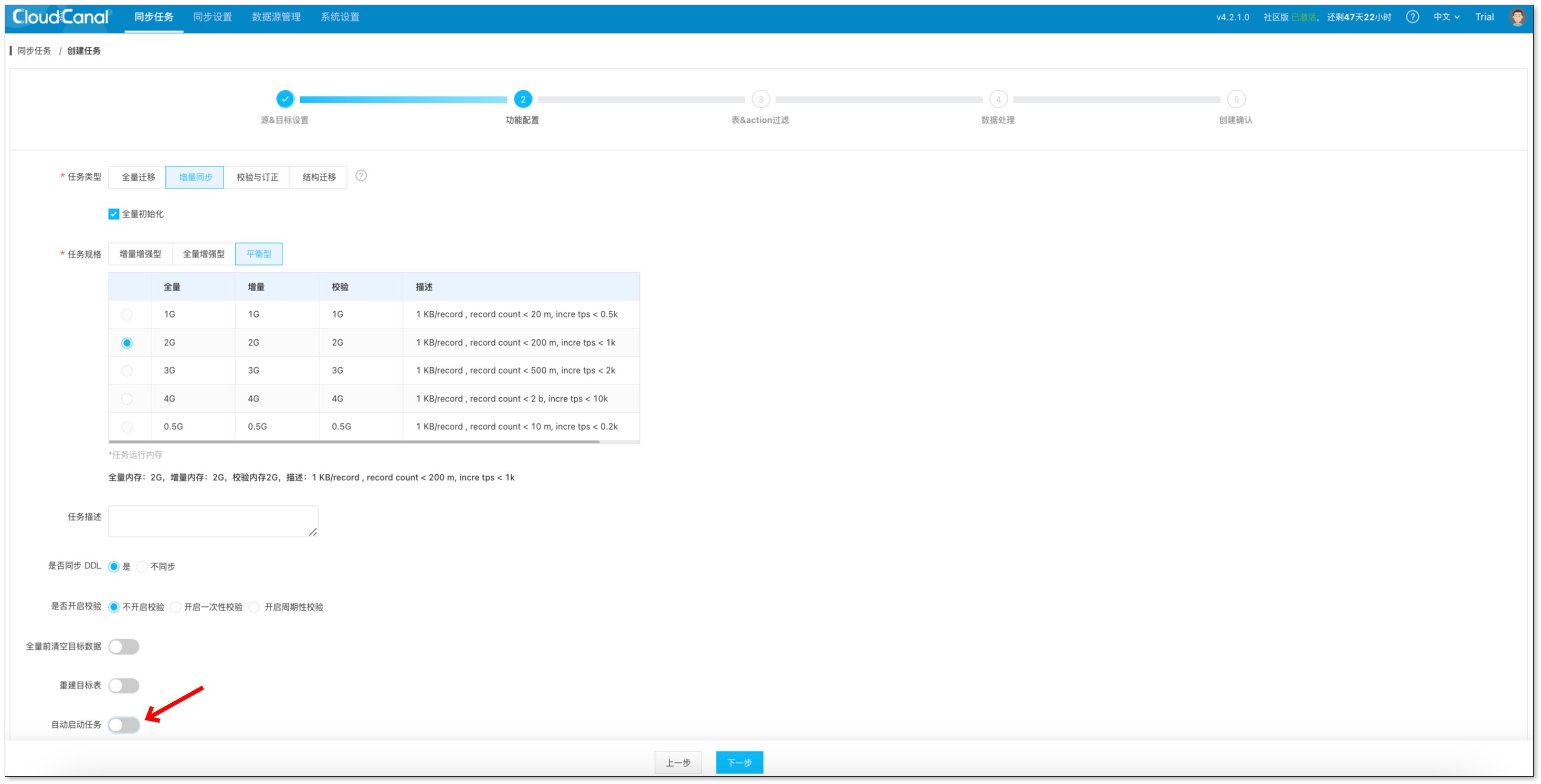1541x784 pixels.
Task: Click the completed step one checkmark circle
Action: pyautogui.click(x=285, y=99)
